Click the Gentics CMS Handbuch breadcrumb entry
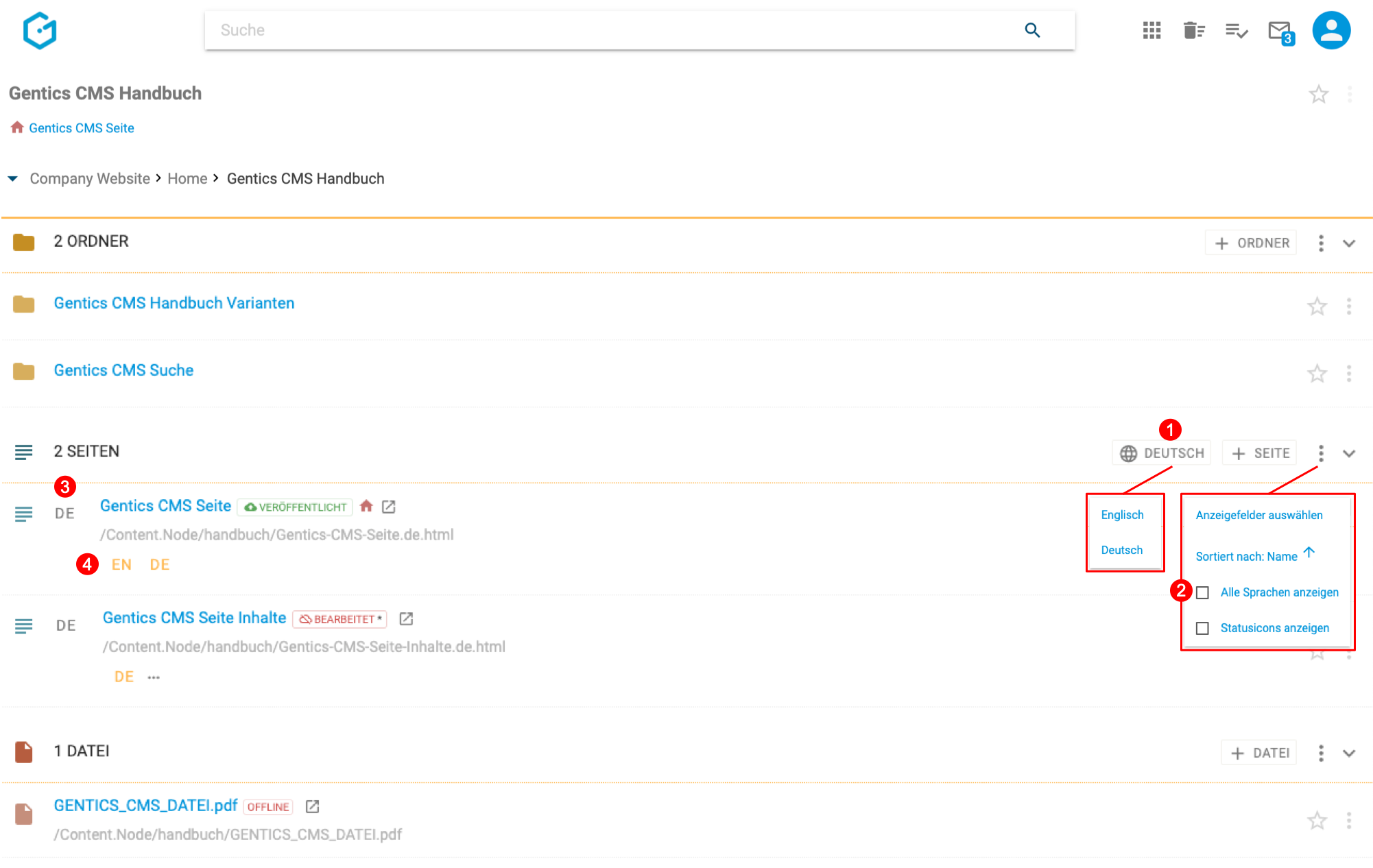The width and height of the screenshot is (1373, 868). click(x=305, y=178)
